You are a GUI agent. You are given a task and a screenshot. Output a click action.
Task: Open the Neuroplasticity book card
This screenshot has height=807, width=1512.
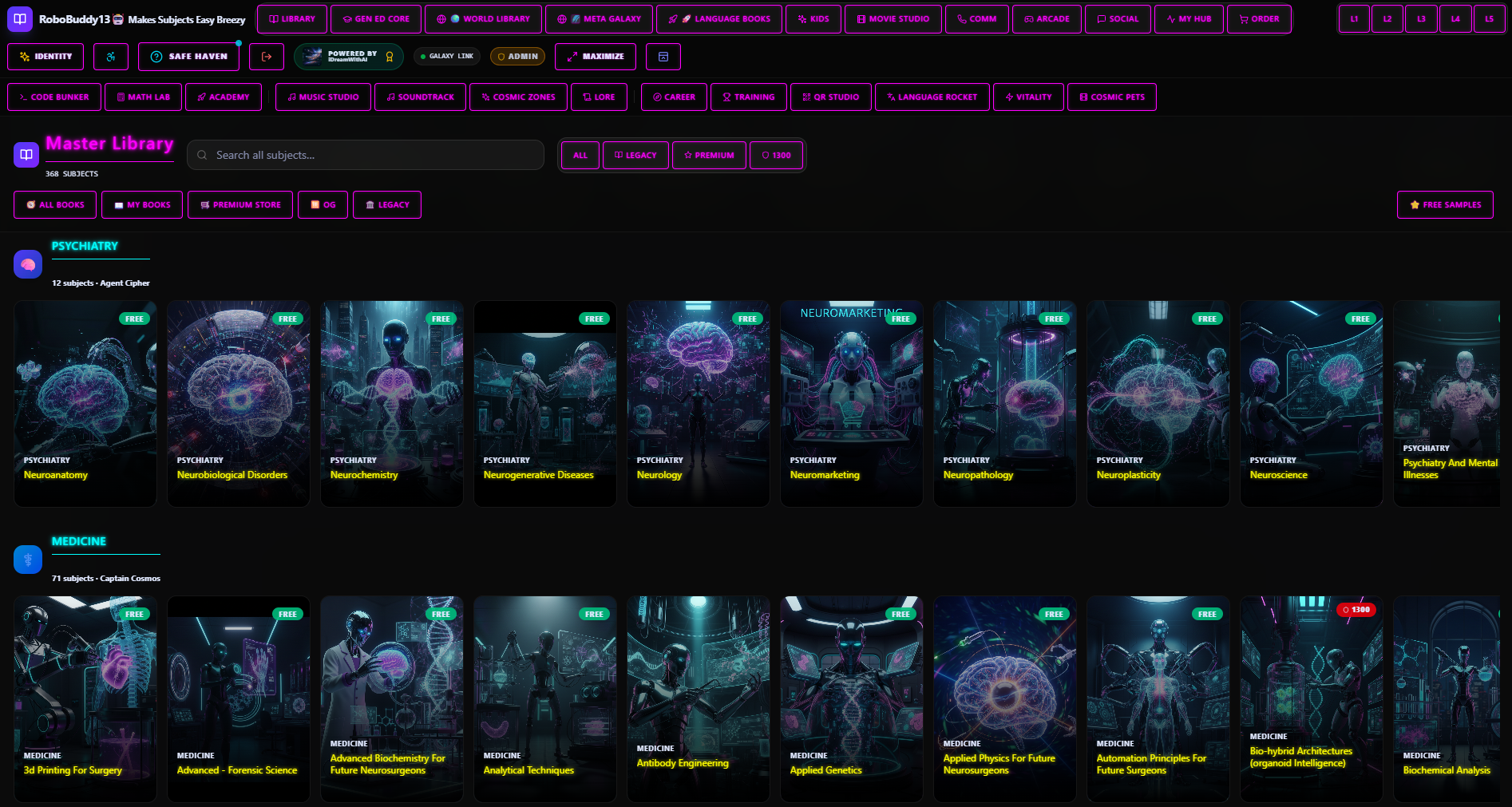pos(1158,404)
